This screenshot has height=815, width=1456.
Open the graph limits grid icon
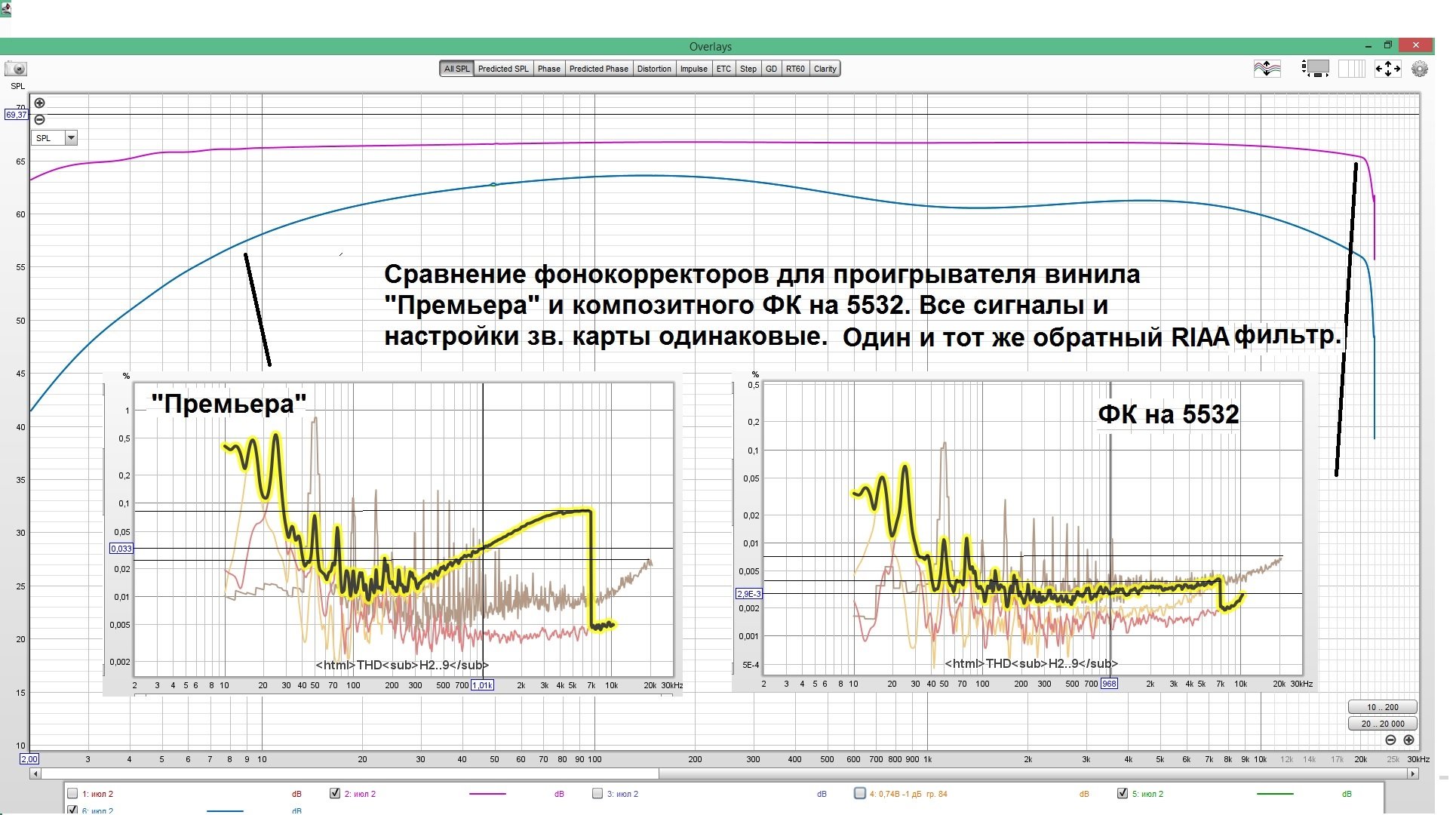[x=1351, y=69]
